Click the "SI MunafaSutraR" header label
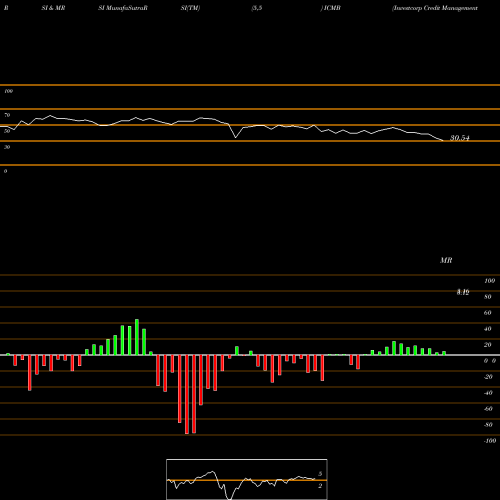 tap(123, 8)
